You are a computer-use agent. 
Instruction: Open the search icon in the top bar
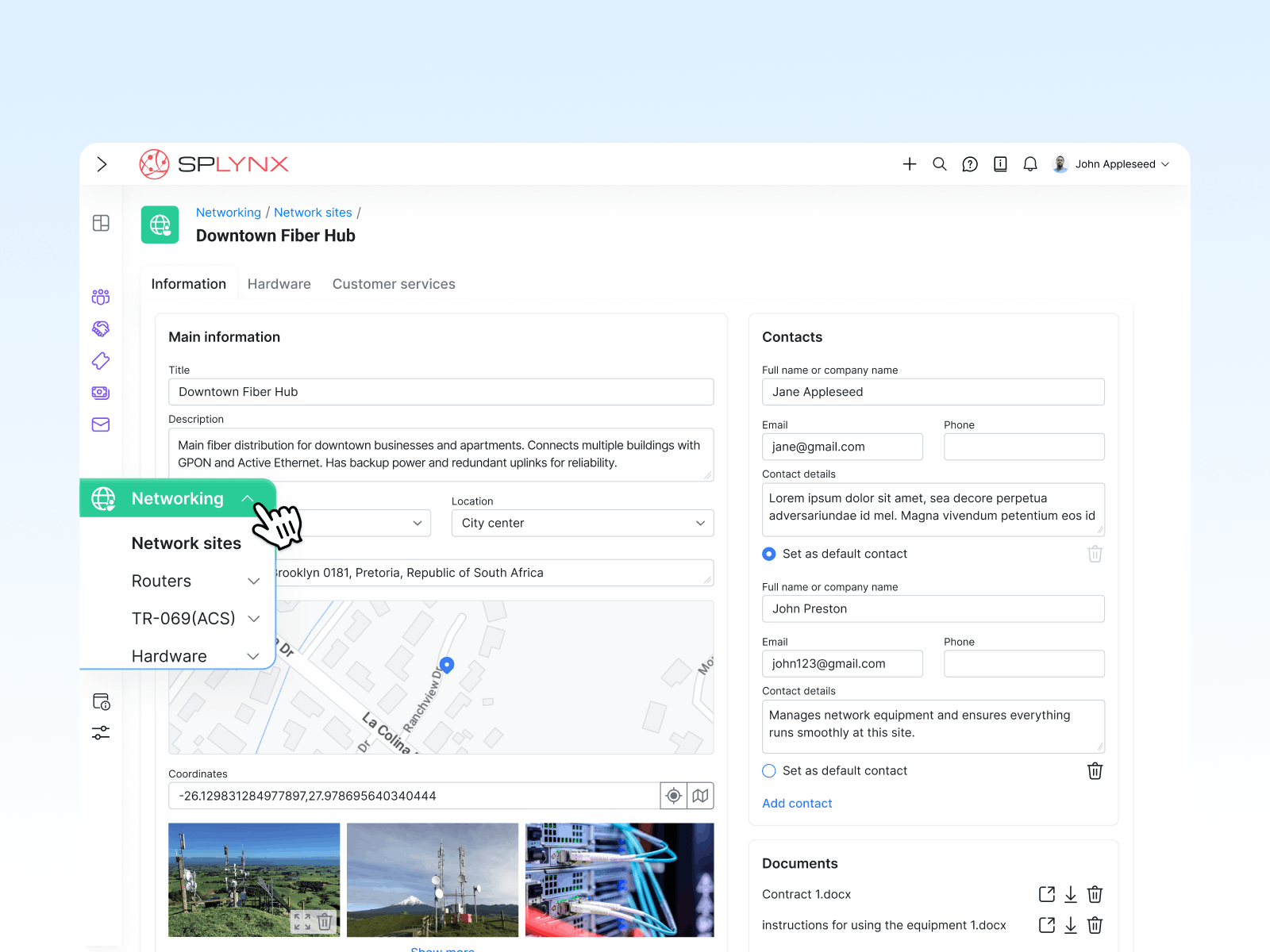click(940, 164)
